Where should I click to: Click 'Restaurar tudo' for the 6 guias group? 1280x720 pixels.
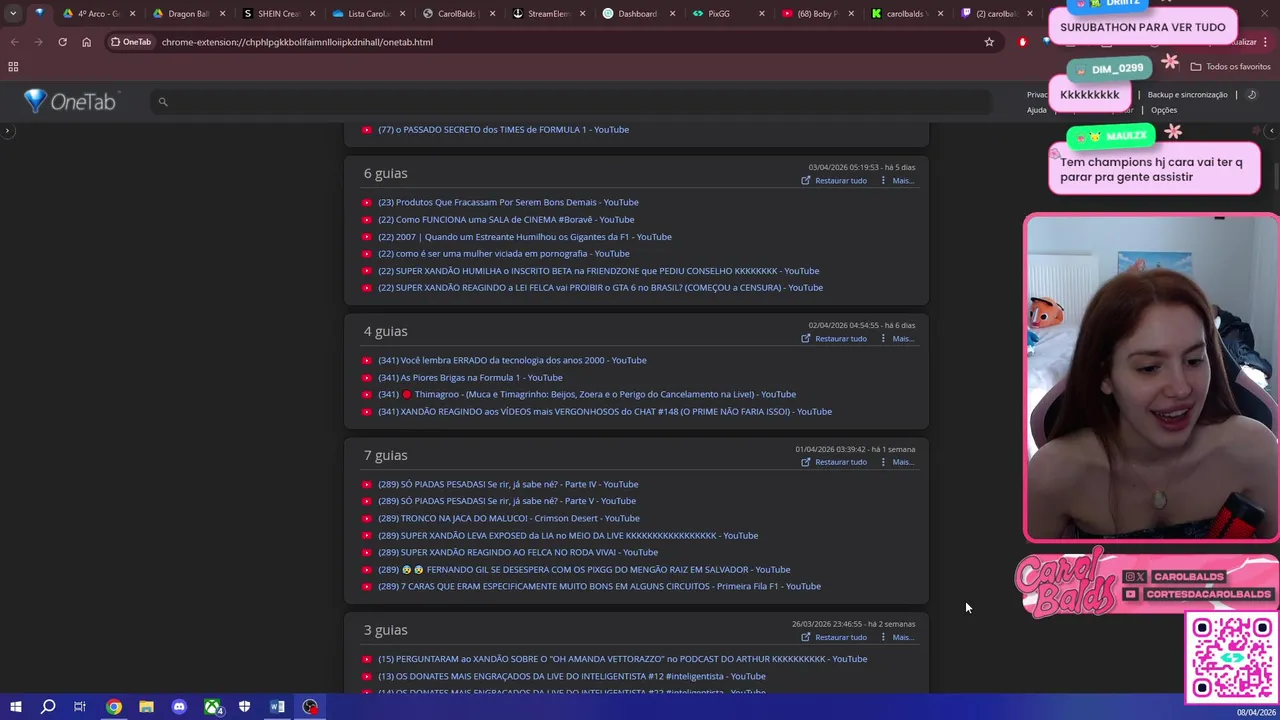click(x=841, y=181)
